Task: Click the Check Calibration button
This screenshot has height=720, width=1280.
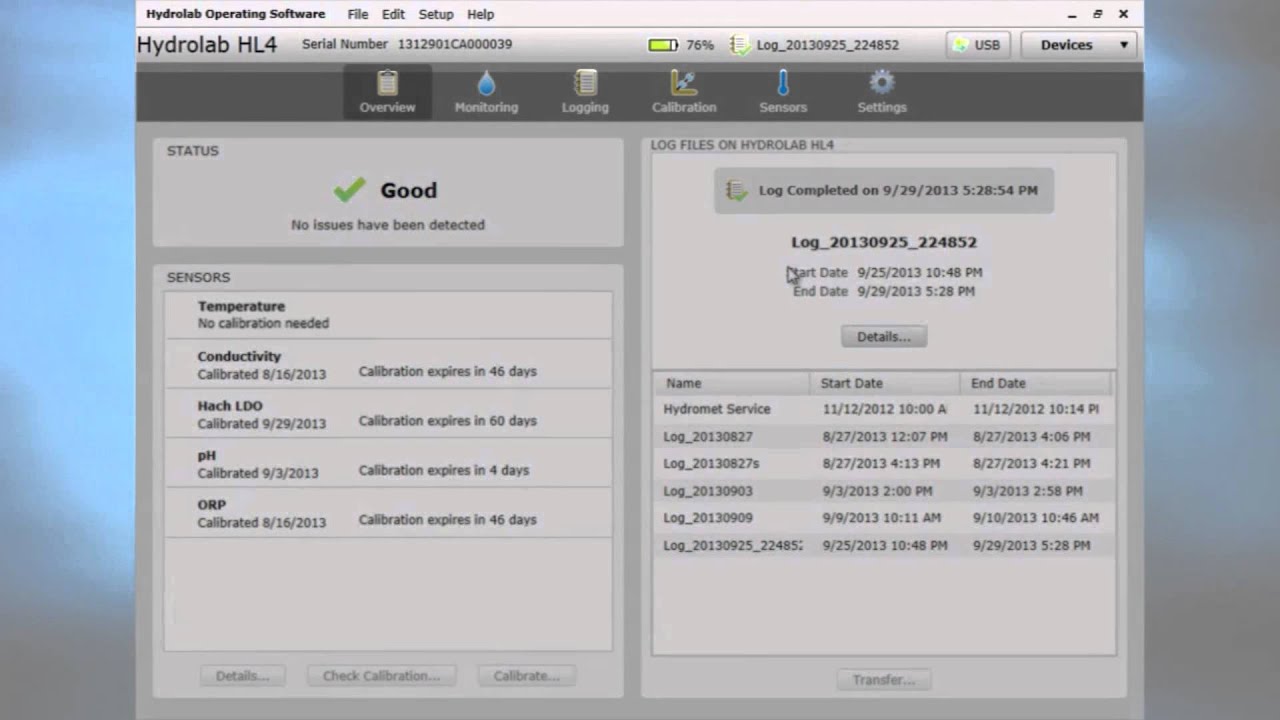Action: 381,676
